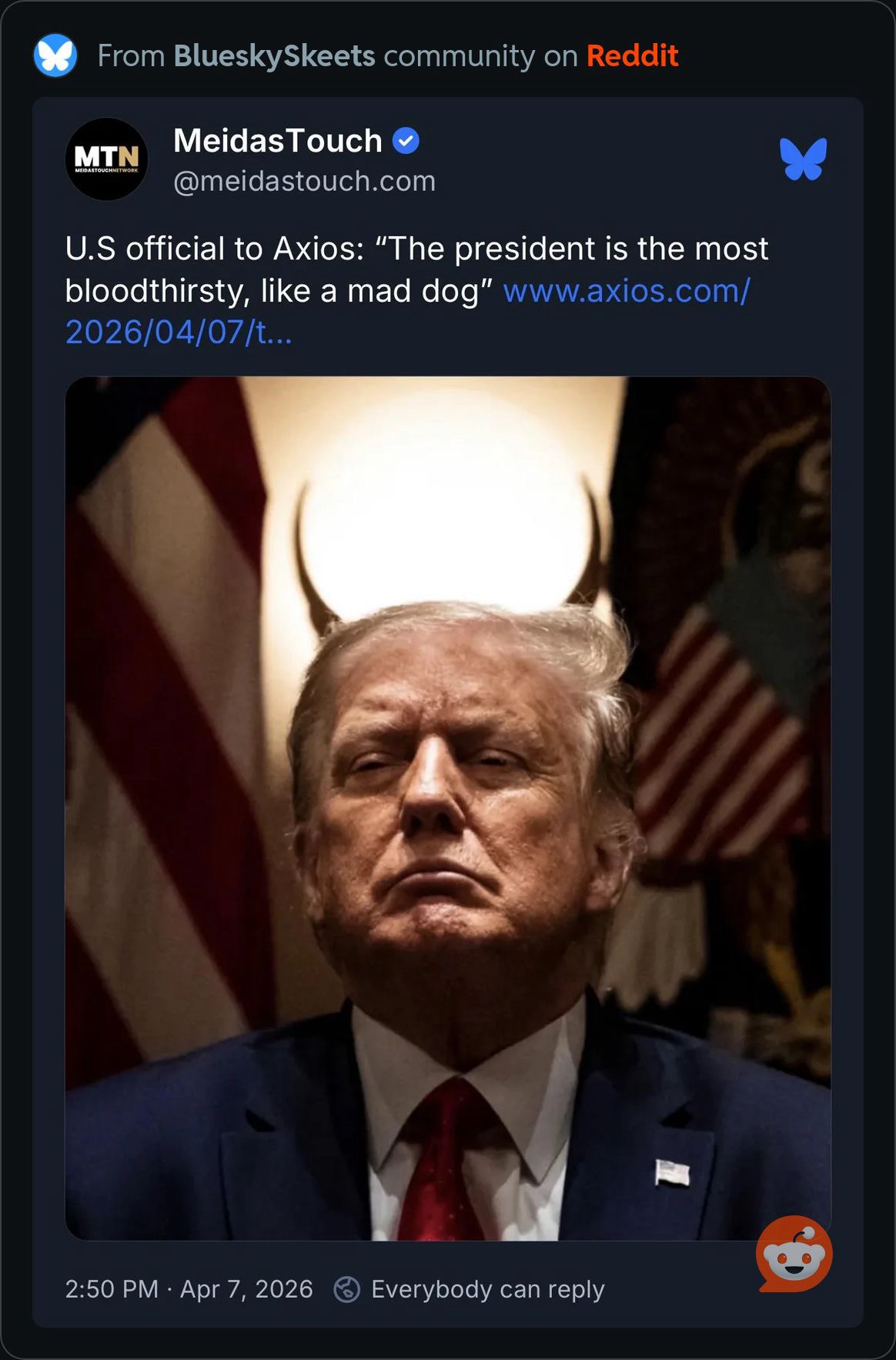Select the Everybody can reply label

tap(488, 1289)
